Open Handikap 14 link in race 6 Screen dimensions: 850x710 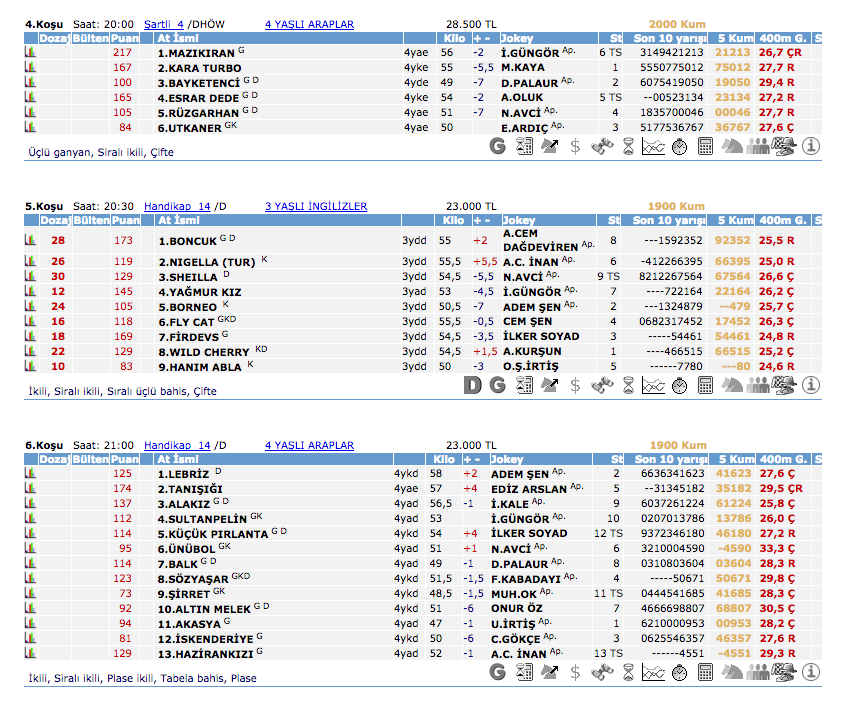click(177, 445)
